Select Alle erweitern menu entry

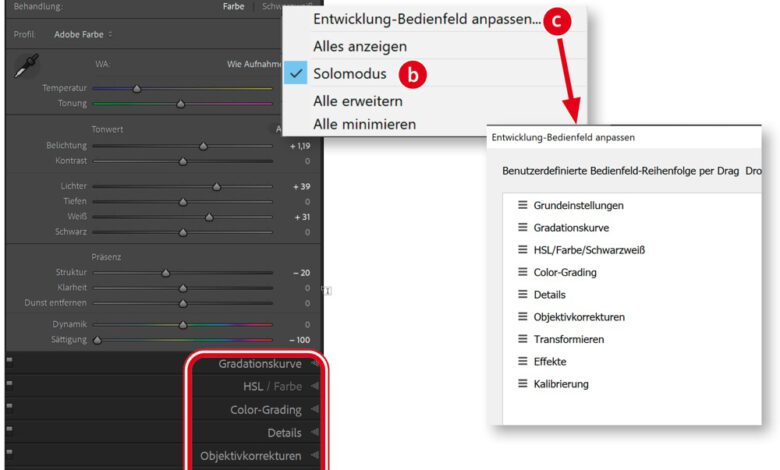click(x=358, y=101)
